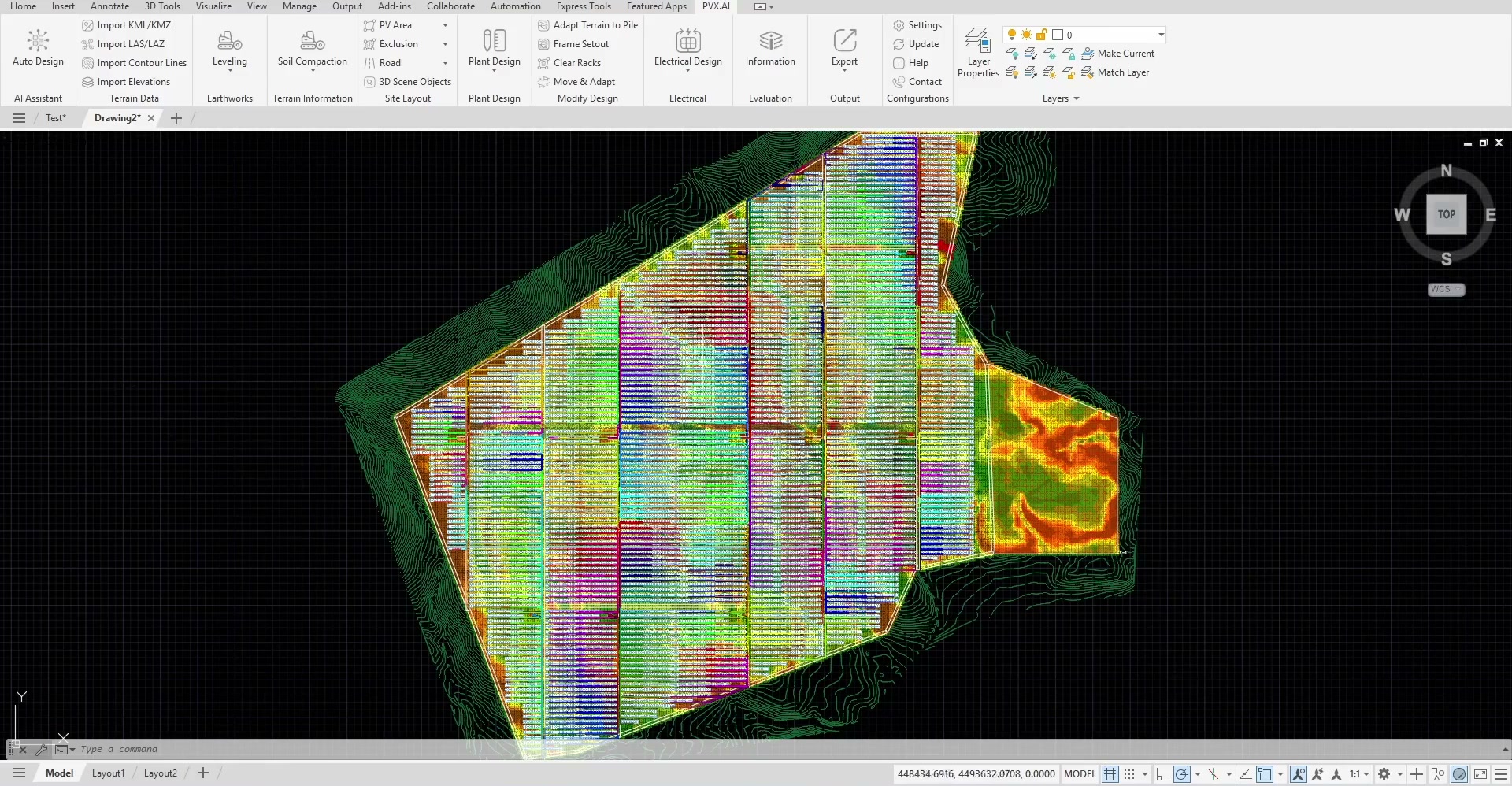Switch to the Layout1 tab

coord(108,773)
